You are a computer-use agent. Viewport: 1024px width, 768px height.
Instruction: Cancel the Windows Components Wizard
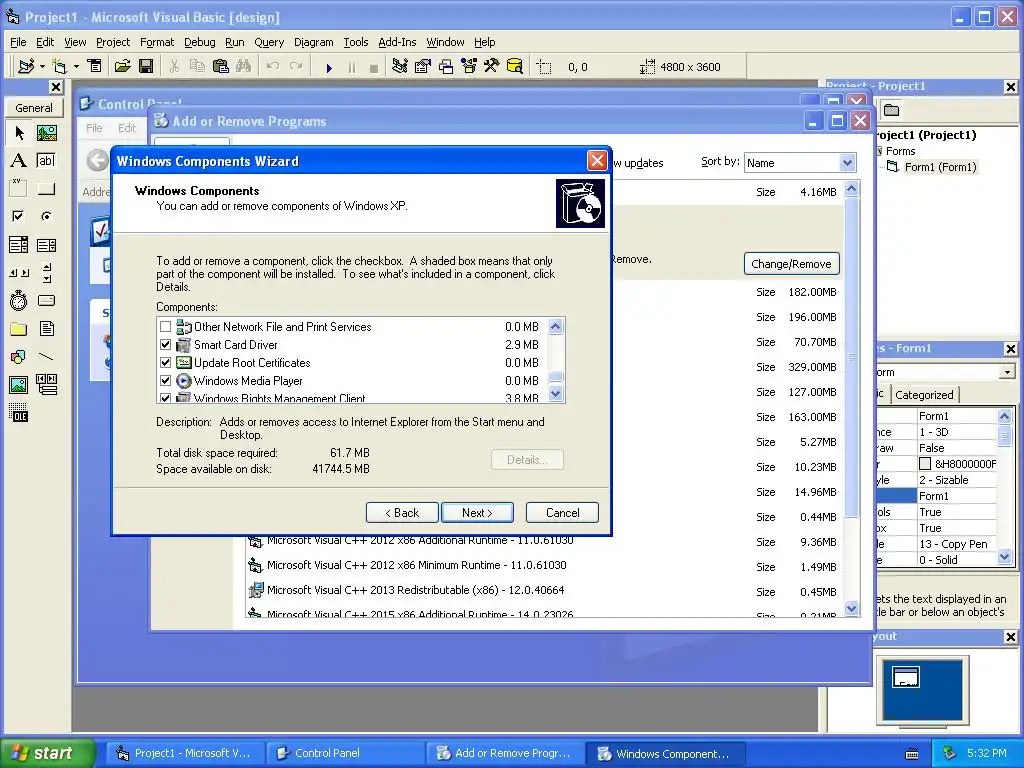(x=562, y=513)
